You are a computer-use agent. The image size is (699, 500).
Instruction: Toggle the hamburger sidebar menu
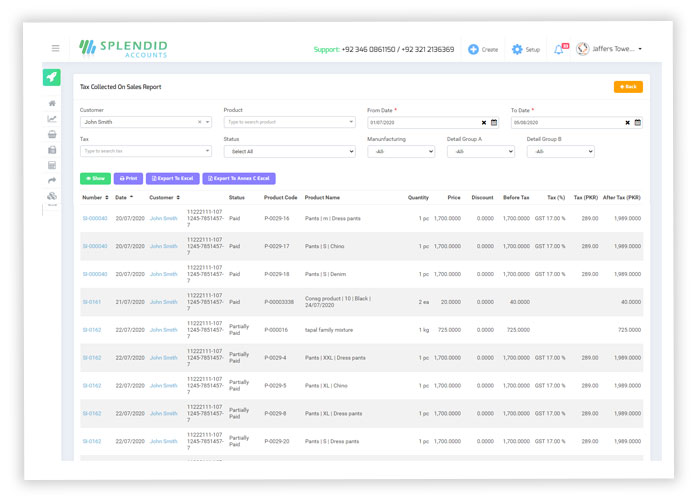coord(55,48)
